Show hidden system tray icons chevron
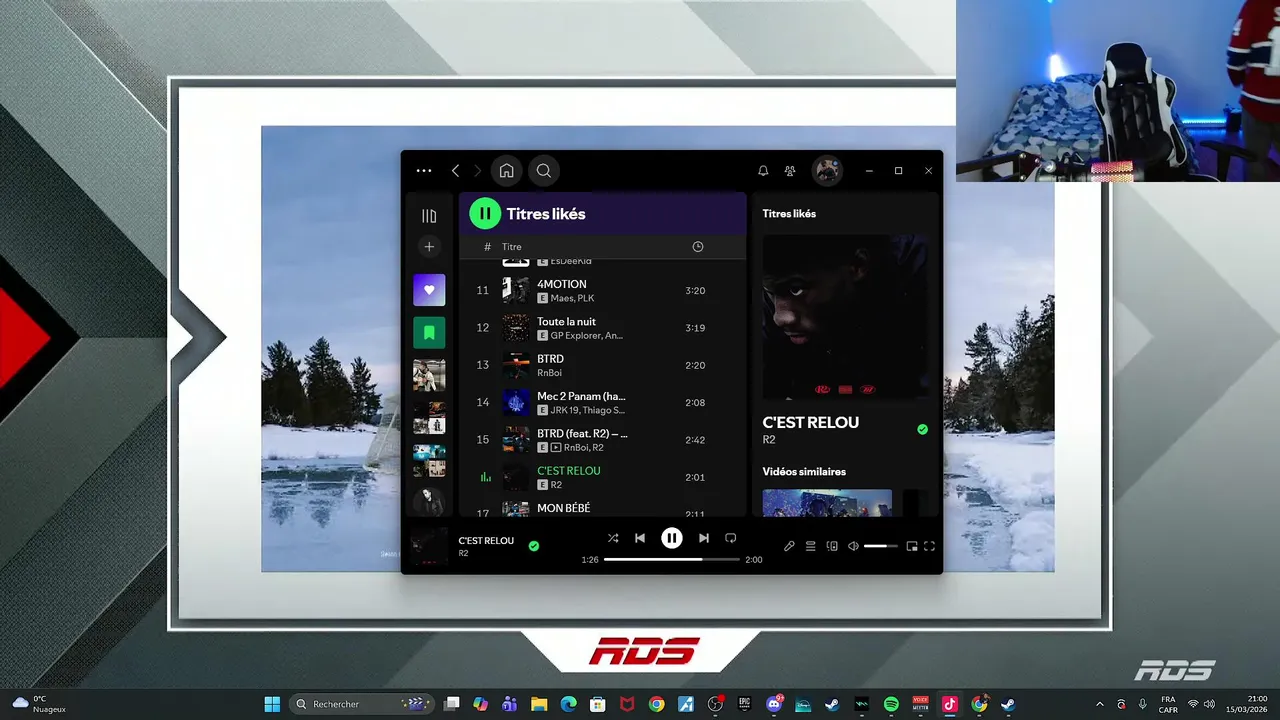 (x=1100, y=704)
